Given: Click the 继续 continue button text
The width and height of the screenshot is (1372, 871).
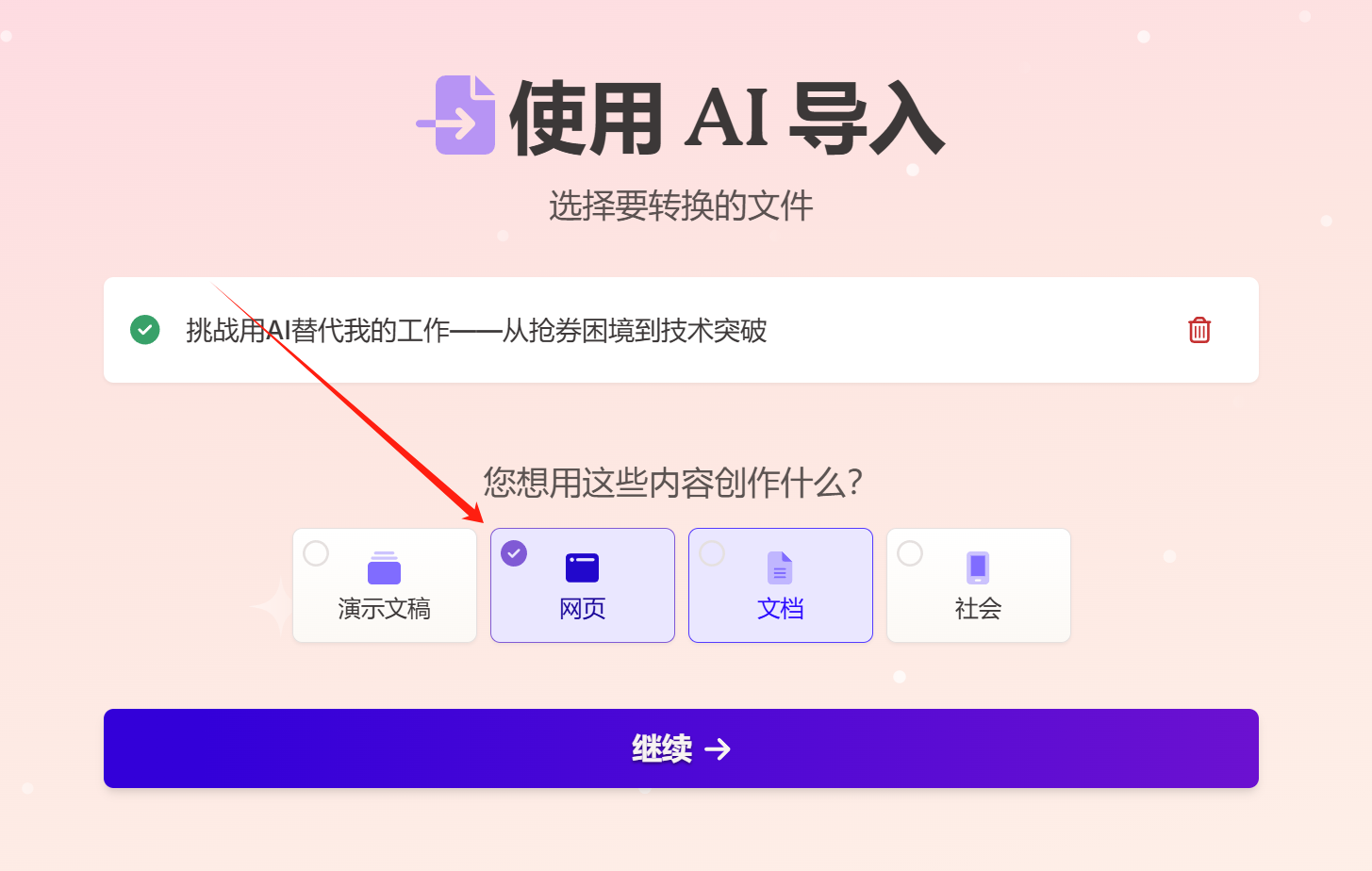Looking at the screenshot, I should click(662, 748).
